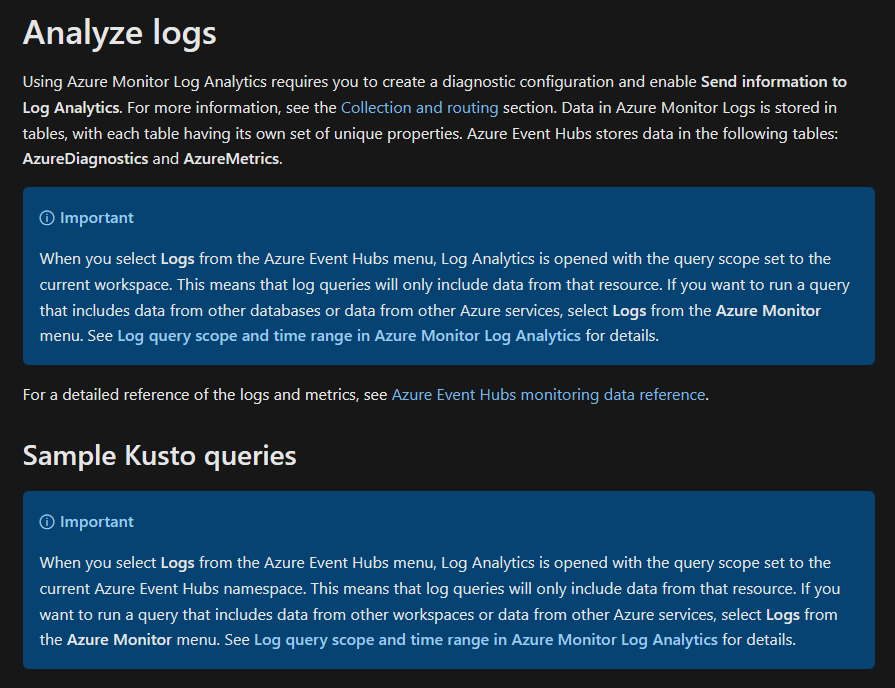Click the Important label in the first callout
This screenshot has width=895, height=688.
[x=97, y=218]
